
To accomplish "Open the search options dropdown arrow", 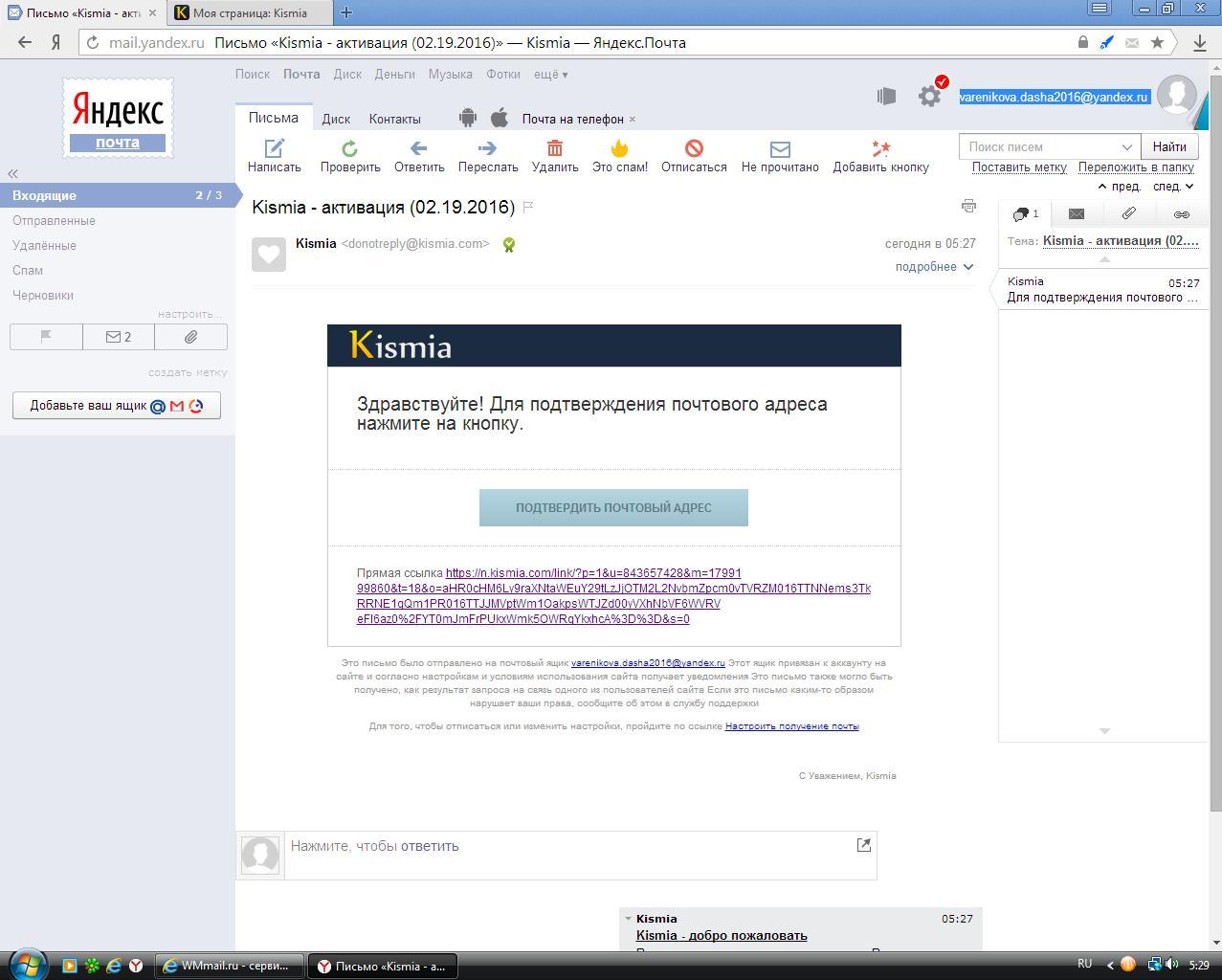I will click(x=1126, y=146).
